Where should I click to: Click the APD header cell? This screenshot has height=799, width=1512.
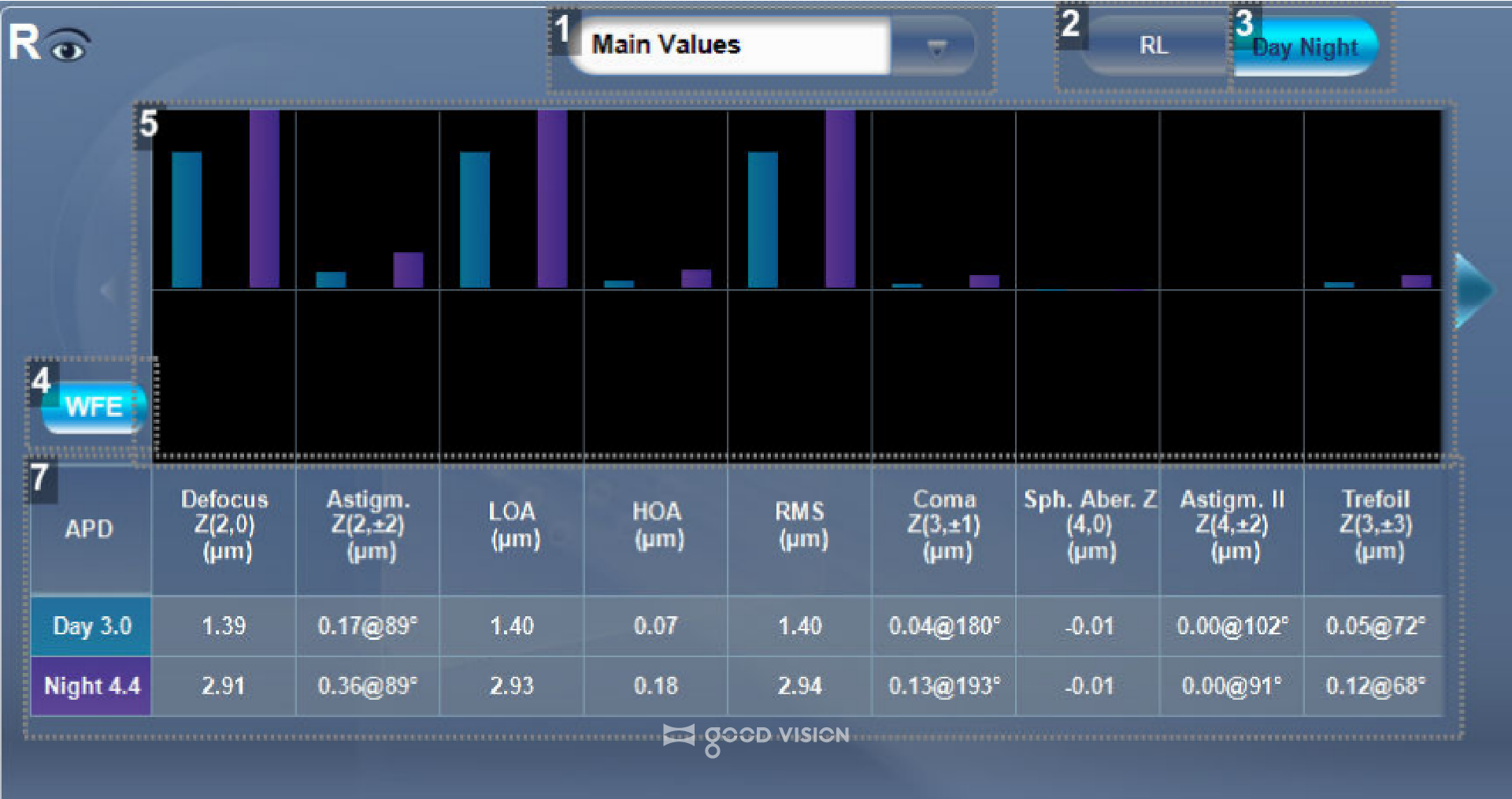[x=90, y=529]
